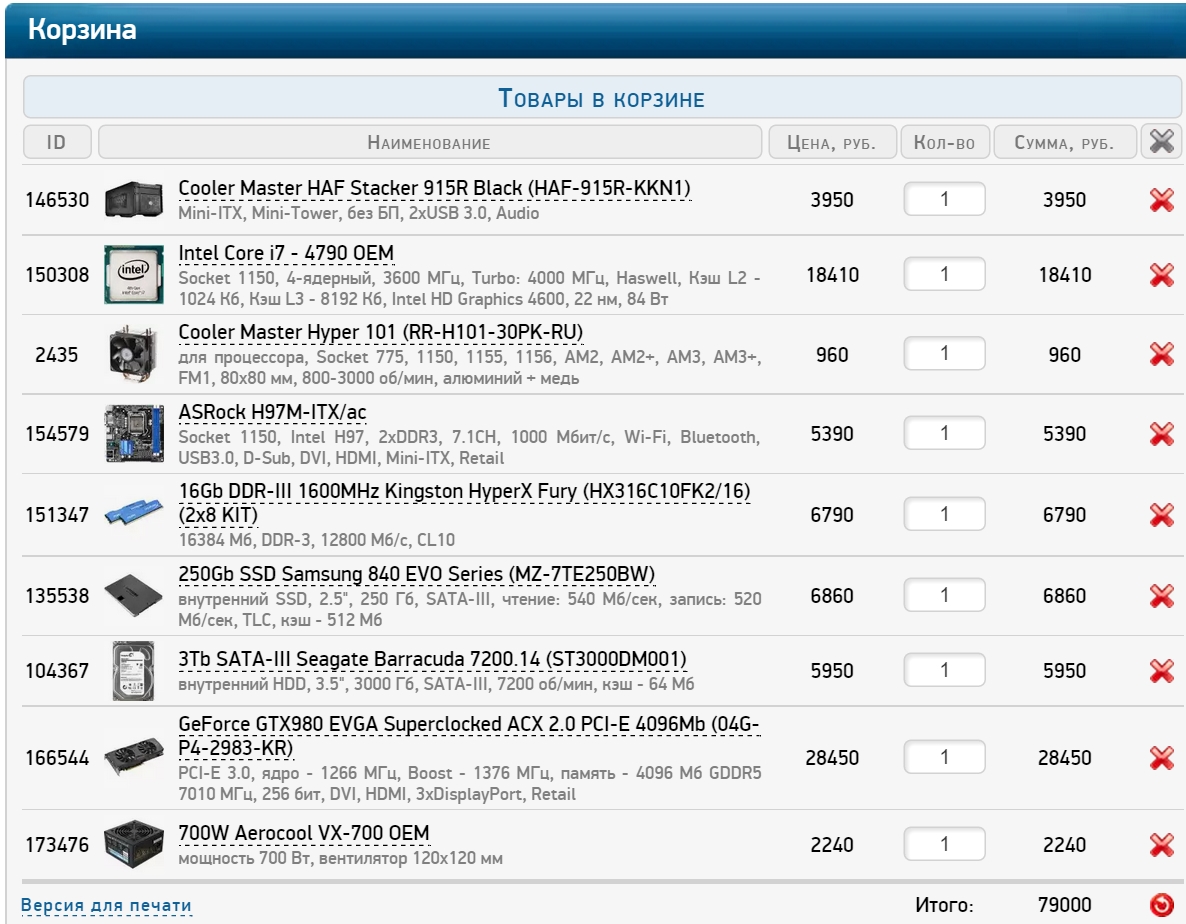Open Aerocool power supply thumbnail
Image resolution: width=1186 pixels, height=924 pixels.
pyautogui.click(x=134, y=845)
